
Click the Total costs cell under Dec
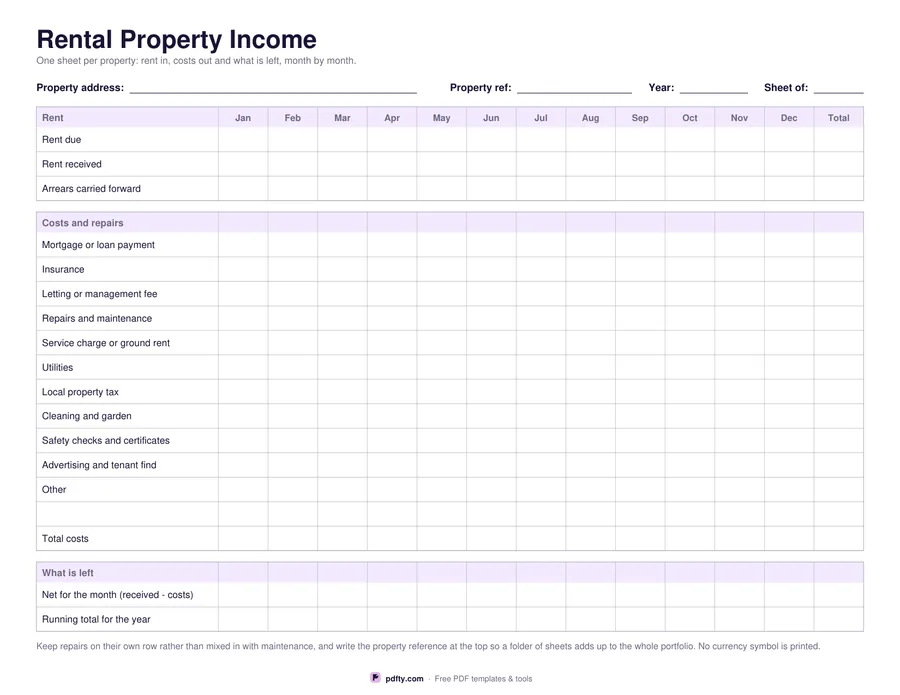789,539
